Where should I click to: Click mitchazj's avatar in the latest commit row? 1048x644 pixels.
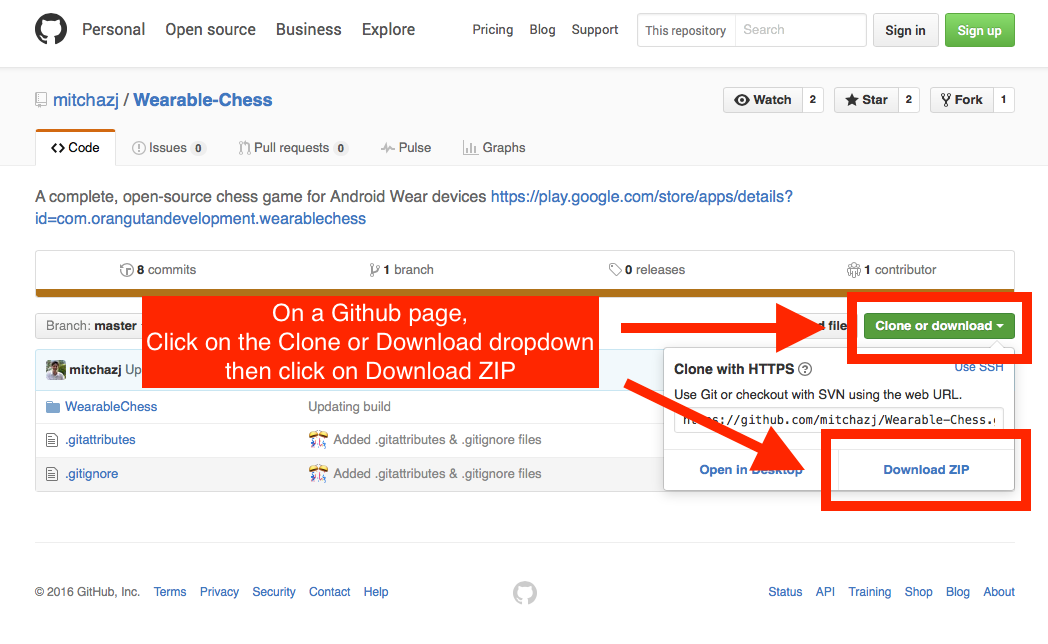[x=55, y=369]
